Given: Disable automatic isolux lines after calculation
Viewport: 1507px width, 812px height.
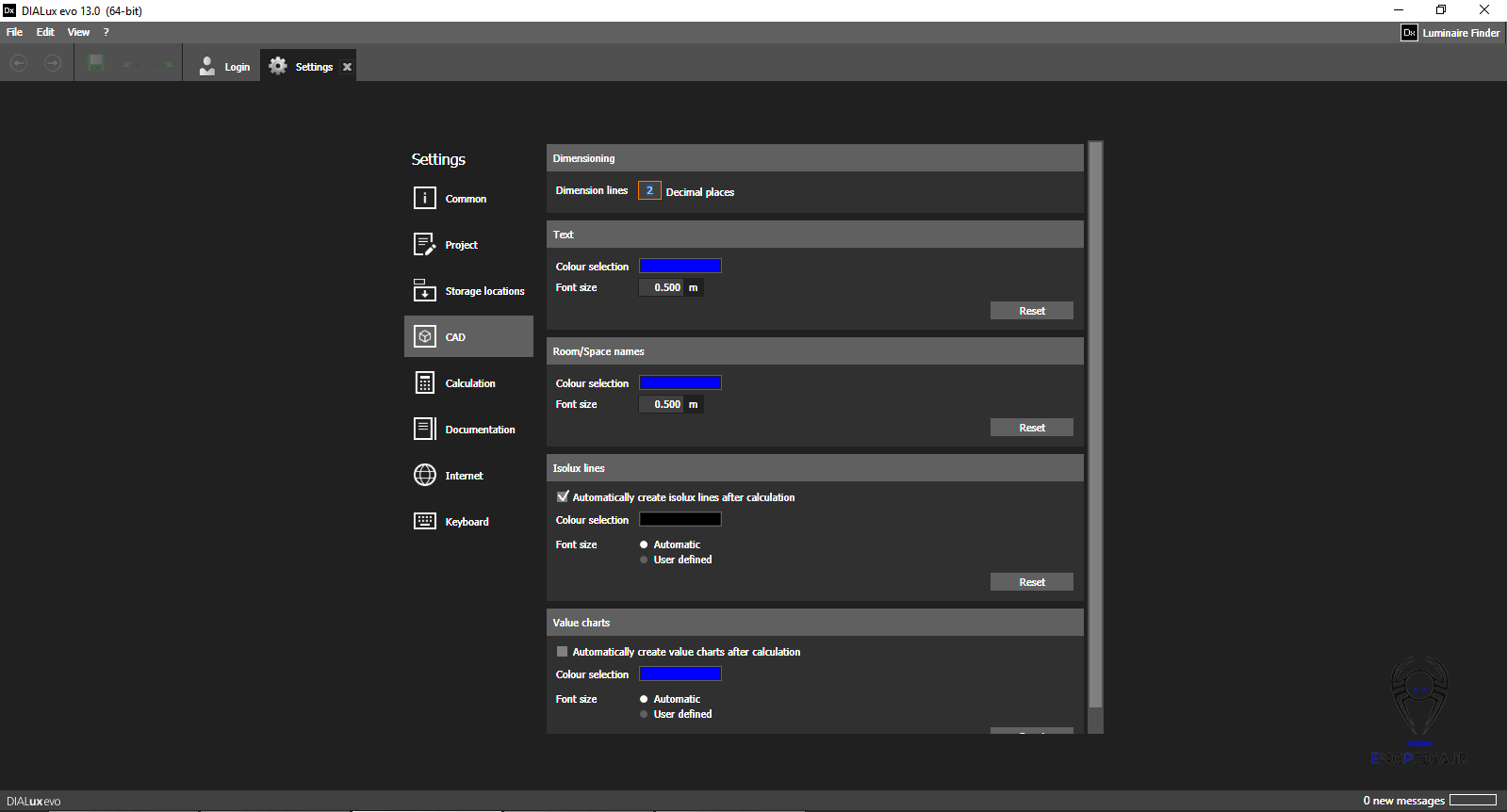Looking at the screenshot, I should pyautogui.click(x=563, y=496).
